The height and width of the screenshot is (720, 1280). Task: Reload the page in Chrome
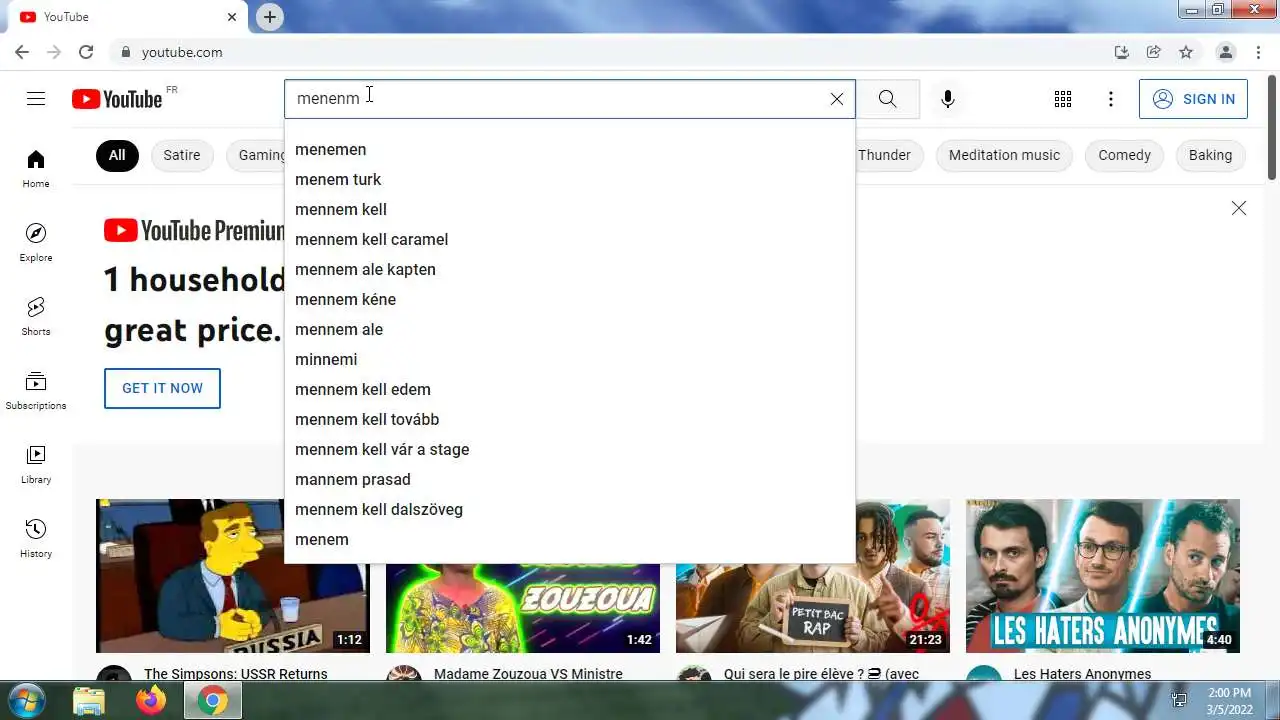point(86,52)
